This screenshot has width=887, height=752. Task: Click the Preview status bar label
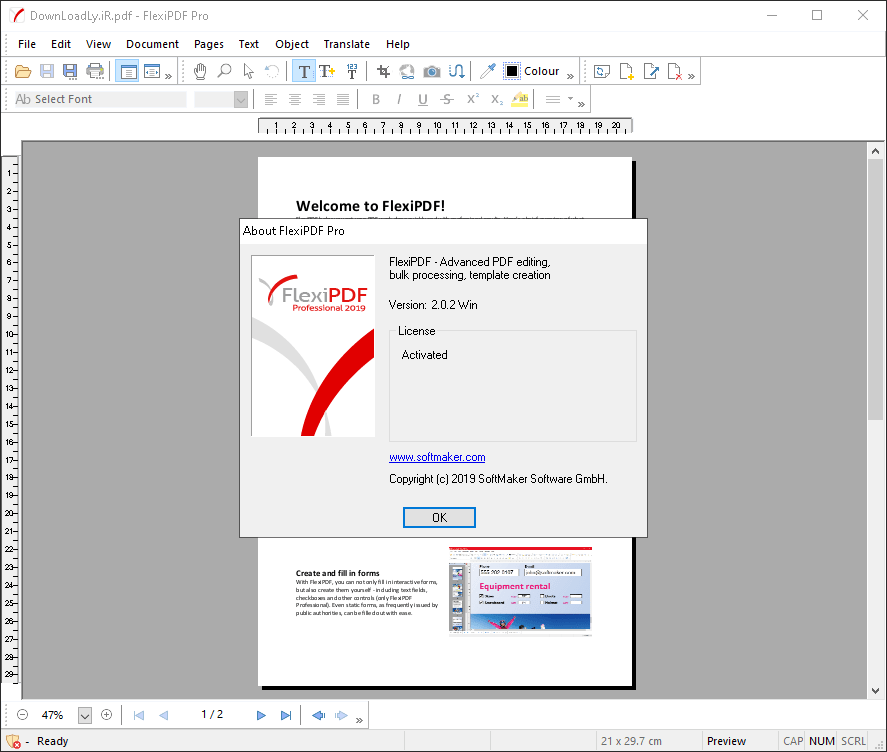(x=726, y=741)
